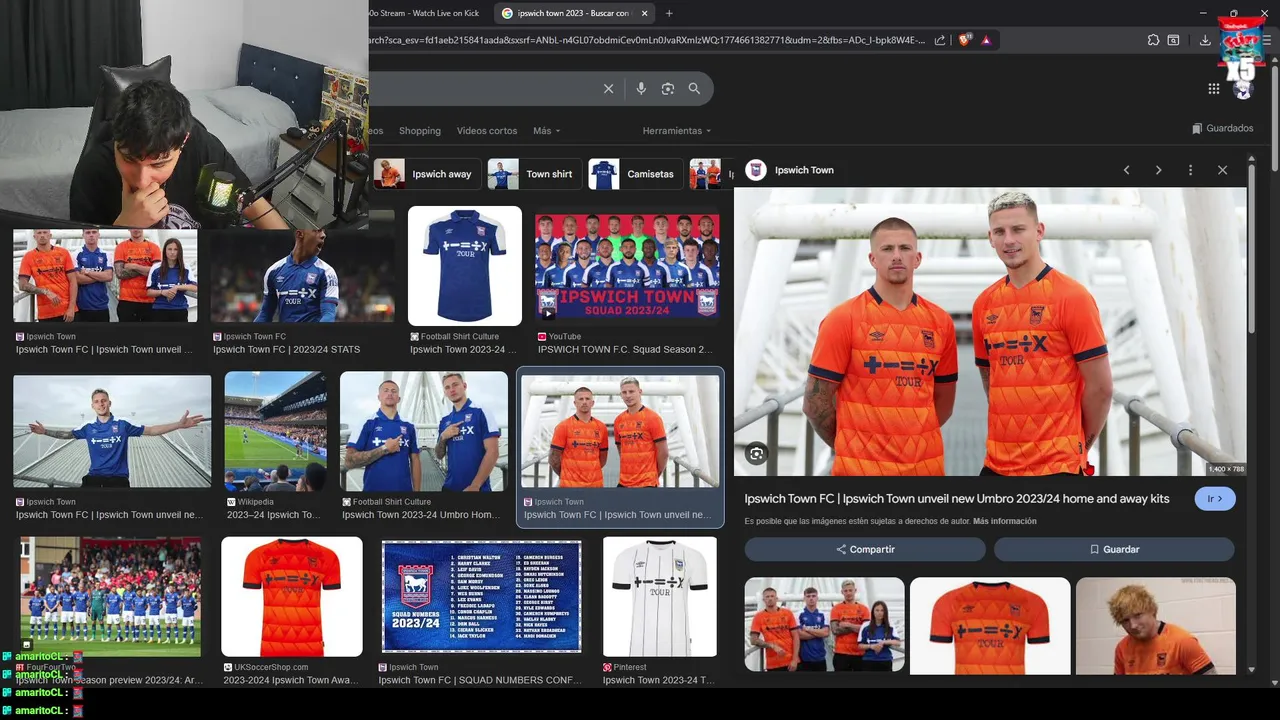Open the Squad Numbers 2023/24 thumbnail

[482, 596]
